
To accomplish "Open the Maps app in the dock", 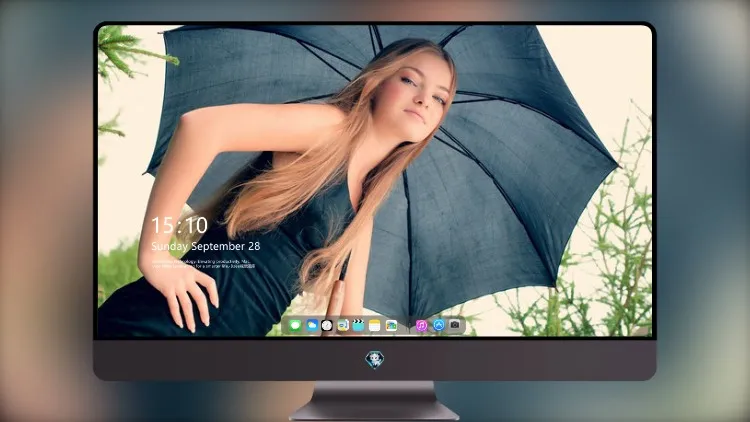I will [x=343, y=326].
